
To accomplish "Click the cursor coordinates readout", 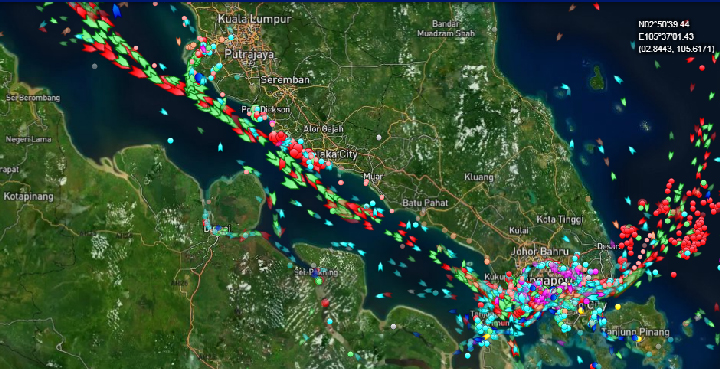I will click(x=676, y=36).
